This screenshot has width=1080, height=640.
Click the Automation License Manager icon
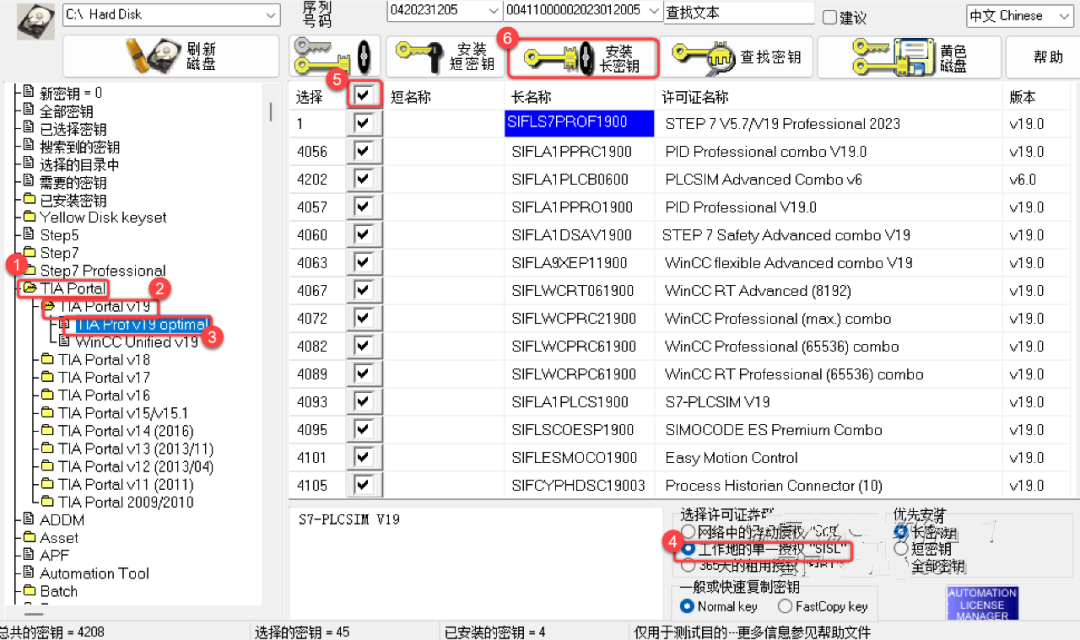coord(982,603)
